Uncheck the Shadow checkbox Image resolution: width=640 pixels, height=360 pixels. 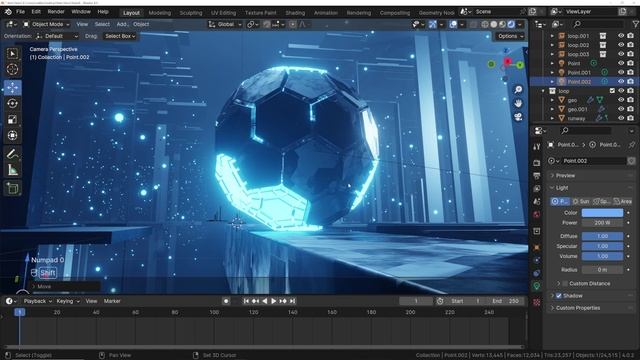559,296
